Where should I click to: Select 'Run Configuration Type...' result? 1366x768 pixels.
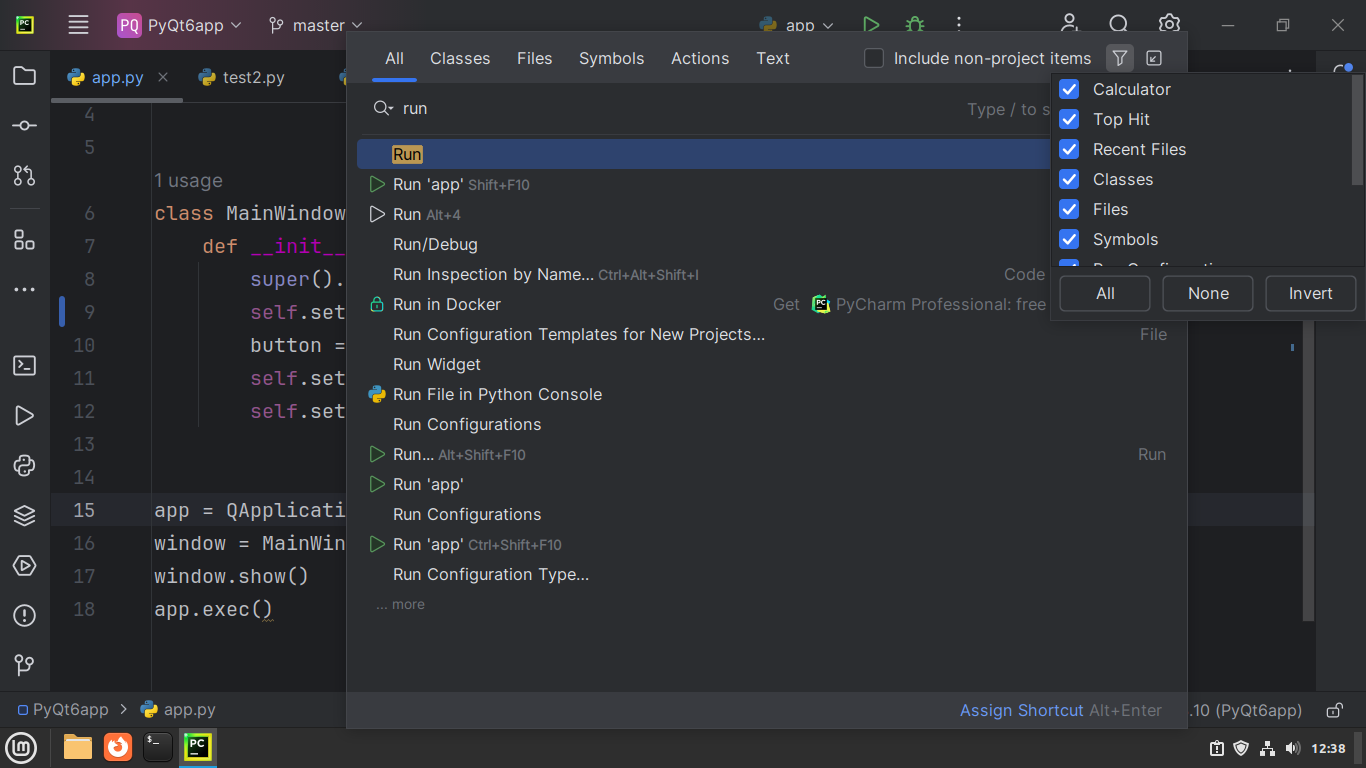tap(767, 574)
